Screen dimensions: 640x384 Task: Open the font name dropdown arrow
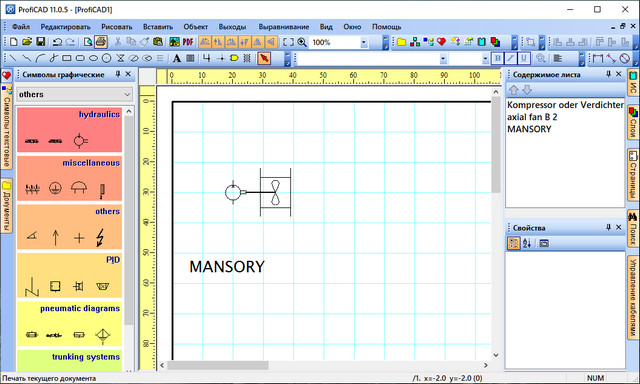pyautogui.click(x=443, y=59)
